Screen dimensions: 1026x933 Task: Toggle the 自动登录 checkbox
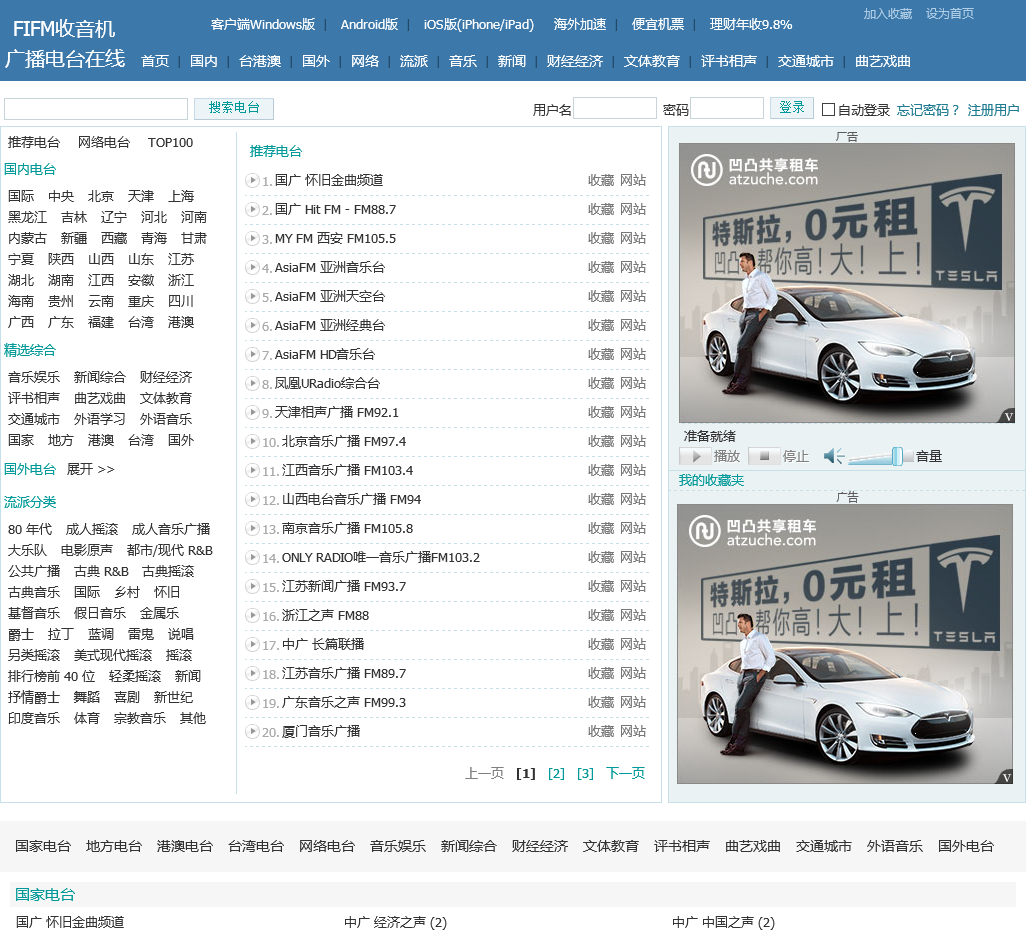(828, 109)
